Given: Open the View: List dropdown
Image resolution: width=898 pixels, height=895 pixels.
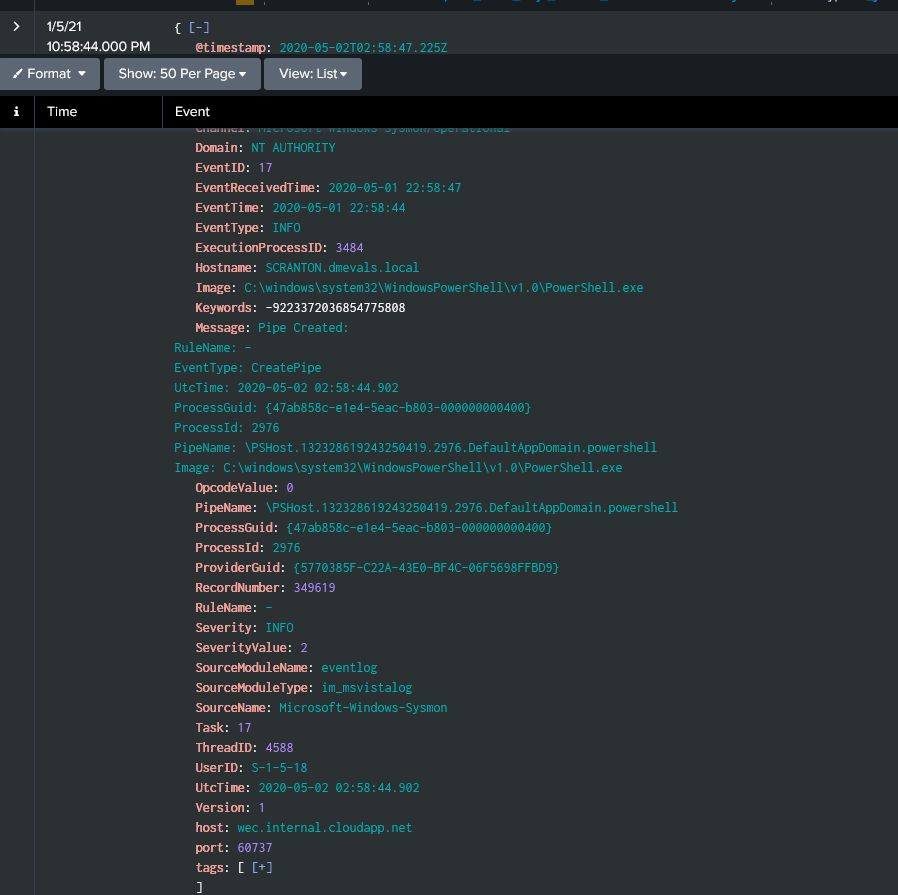Looking at the screenshot, I should (x=313, y=74).
